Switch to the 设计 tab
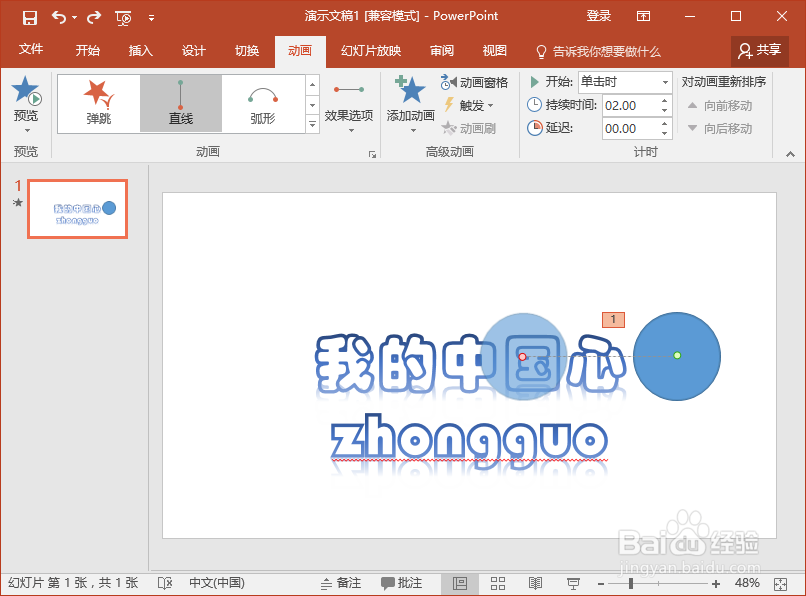This screenshot has height=596, width=806. (194, 50)
